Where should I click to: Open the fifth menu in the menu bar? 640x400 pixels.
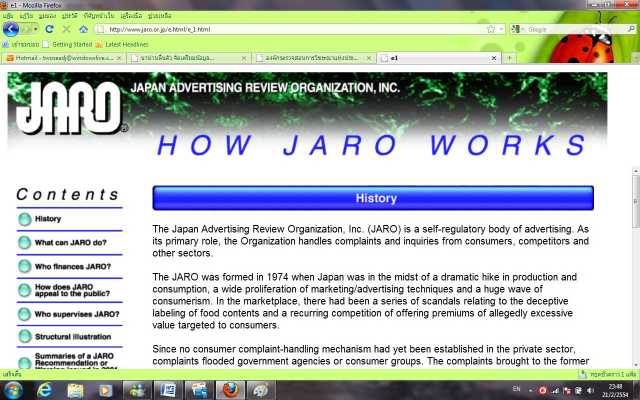click(x=99, y=16)
